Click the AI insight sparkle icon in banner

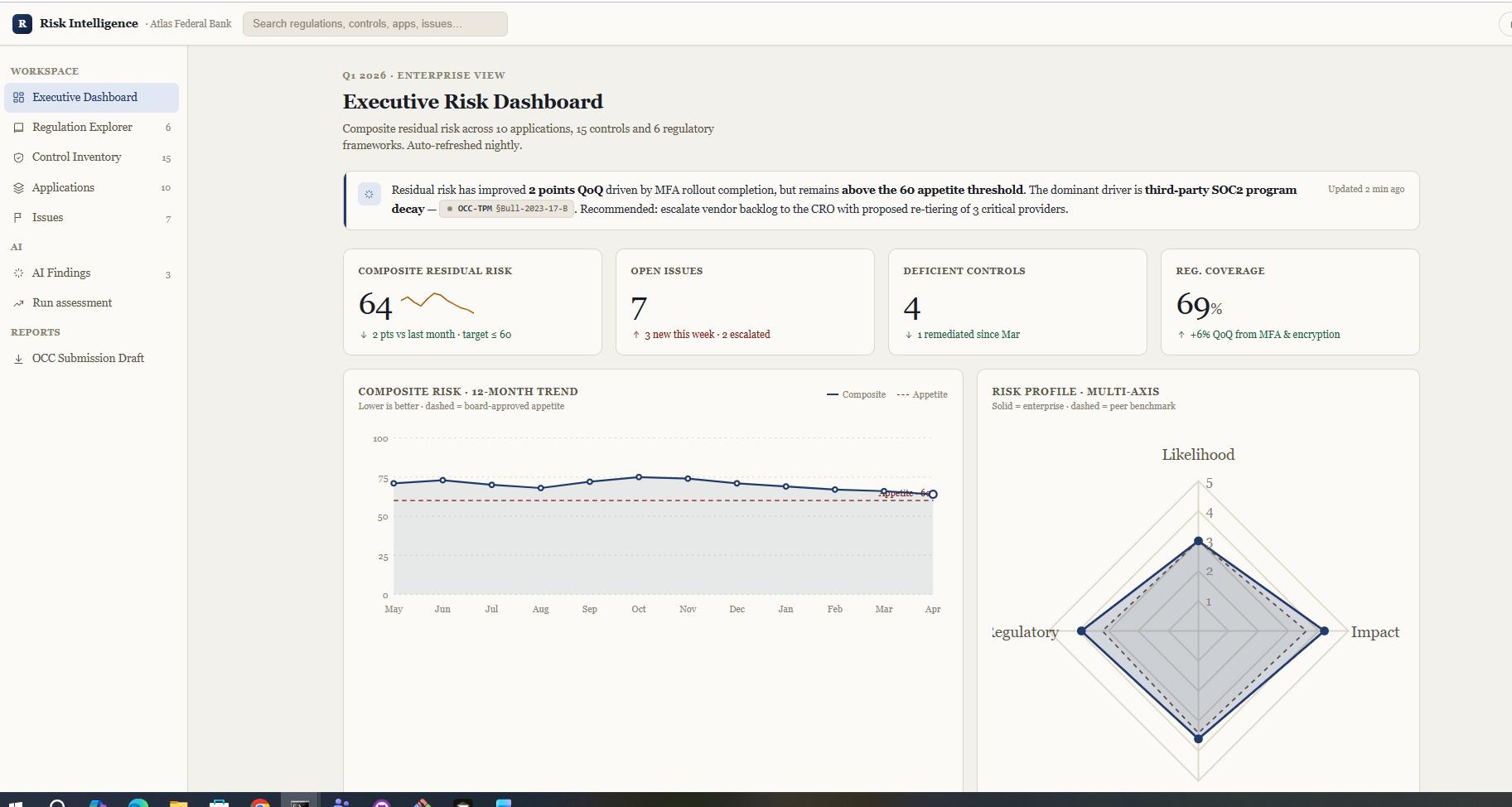369,194
